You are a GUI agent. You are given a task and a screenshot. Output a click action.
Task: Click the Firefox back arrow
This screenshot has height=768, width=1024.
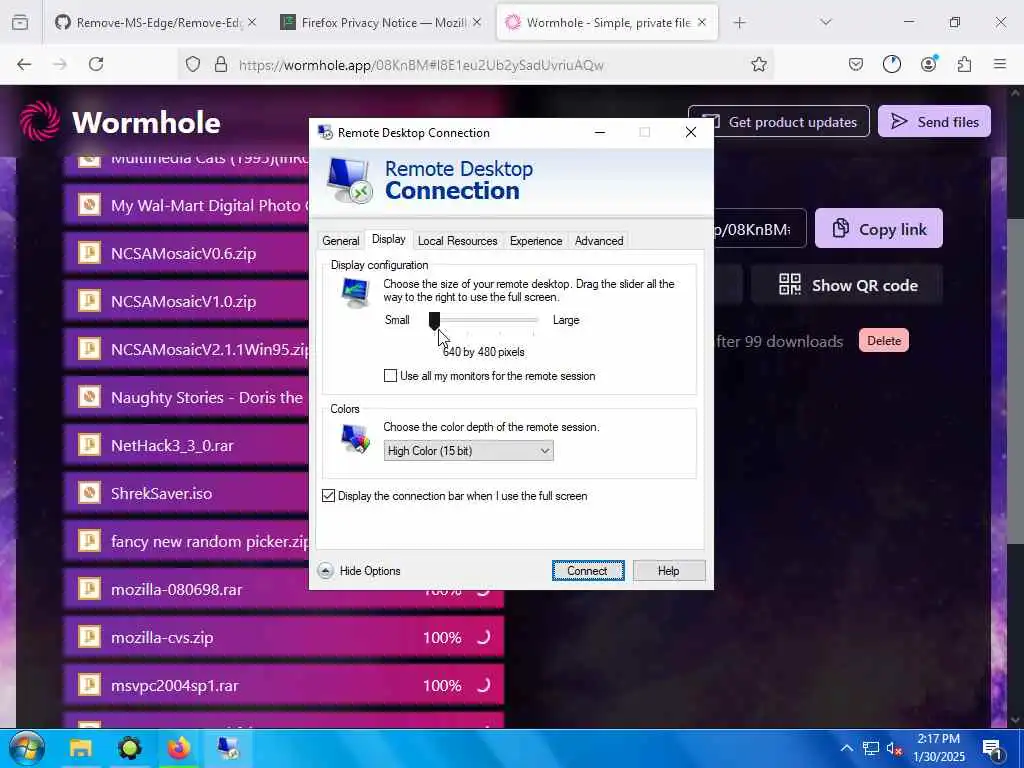(x=24, y=64)
